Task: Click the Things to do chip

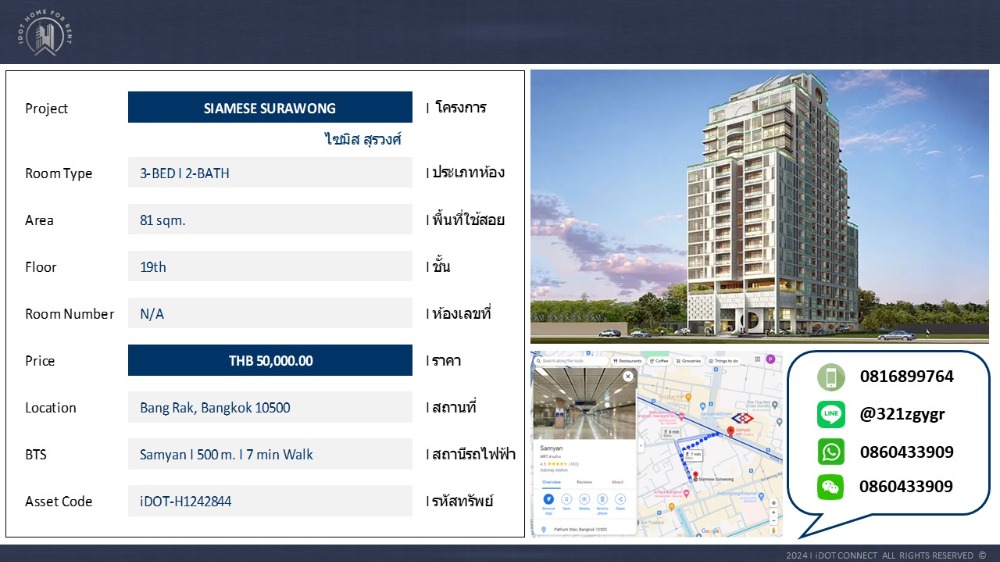Action: tap(723, 360)
